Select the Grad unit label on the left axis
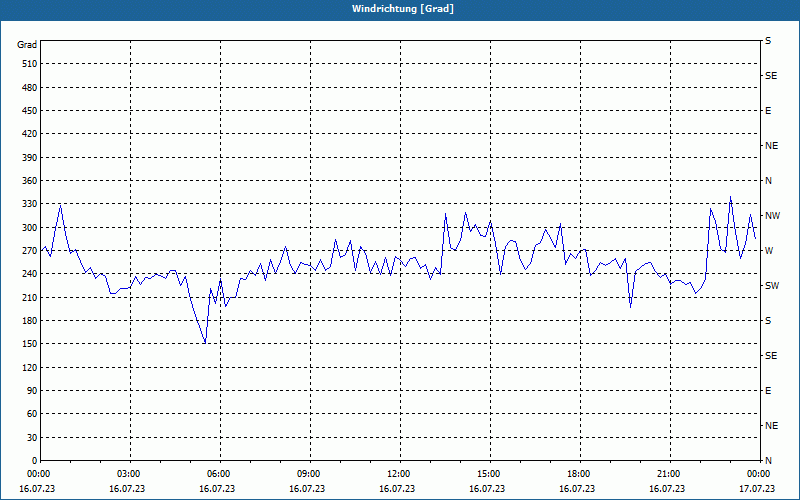 click(x=27, y=45)
